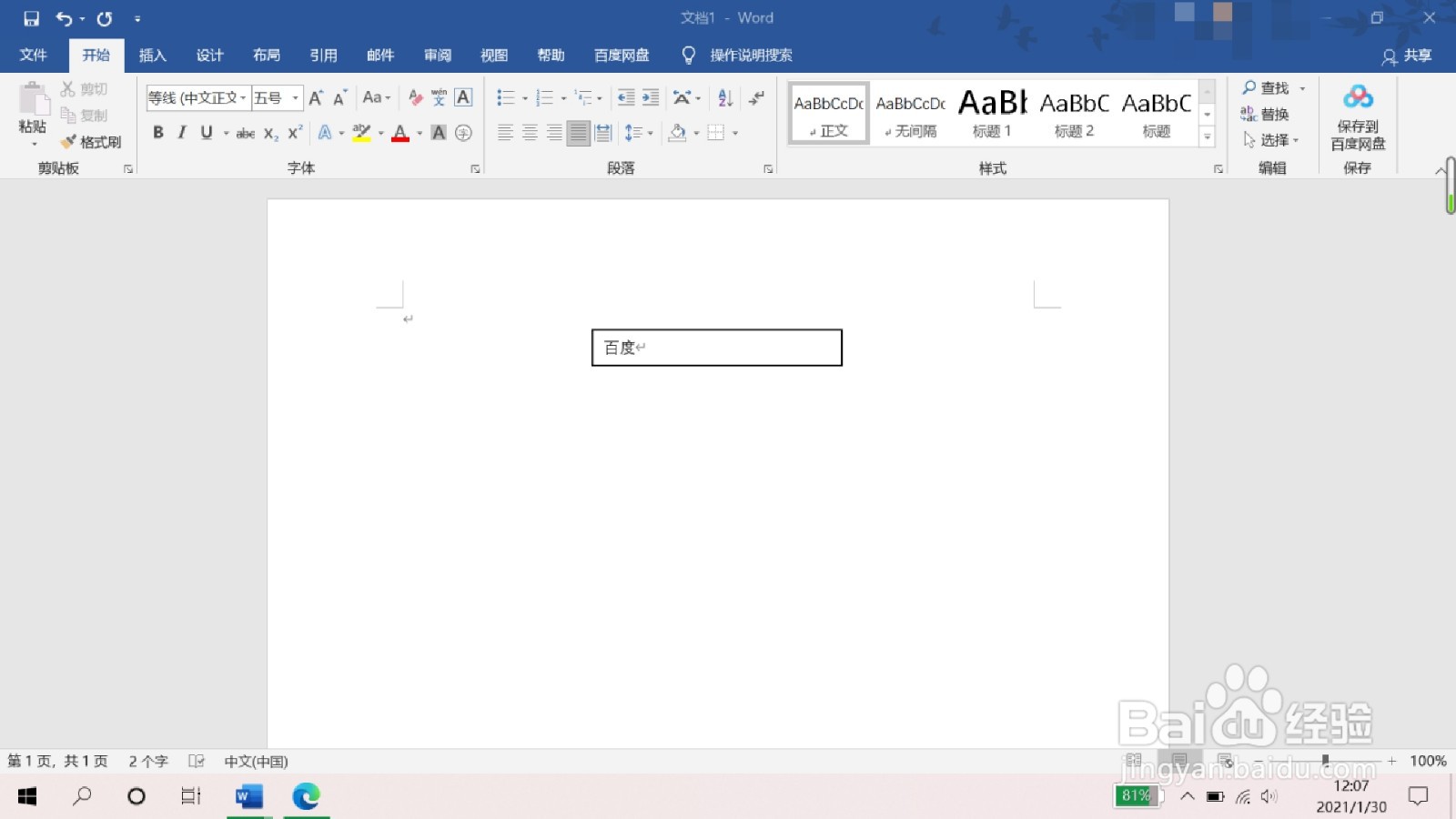Image resolution: width=1456 pixels, height=819 pixels.
Task: Expand the styles gallery more arrow
Action: (x=1208, y=137)
